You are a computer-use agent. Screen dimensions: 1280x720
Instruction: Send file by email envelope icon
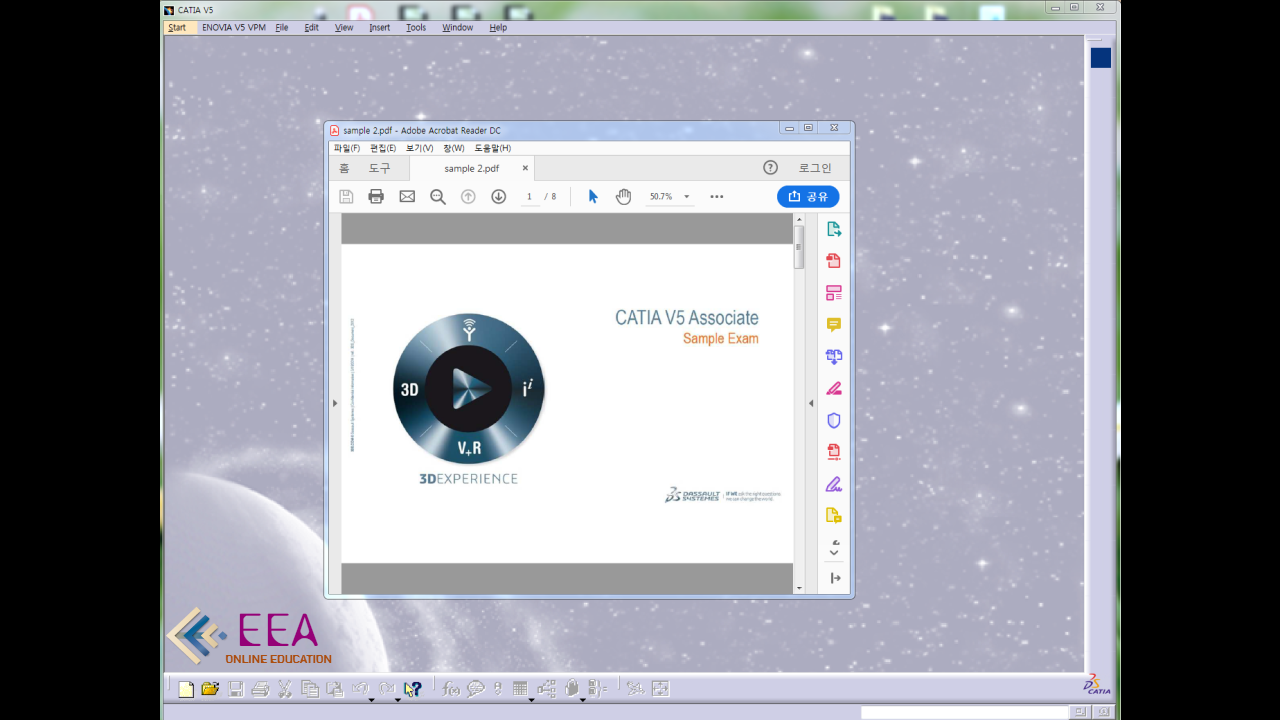tap(407, 197)
